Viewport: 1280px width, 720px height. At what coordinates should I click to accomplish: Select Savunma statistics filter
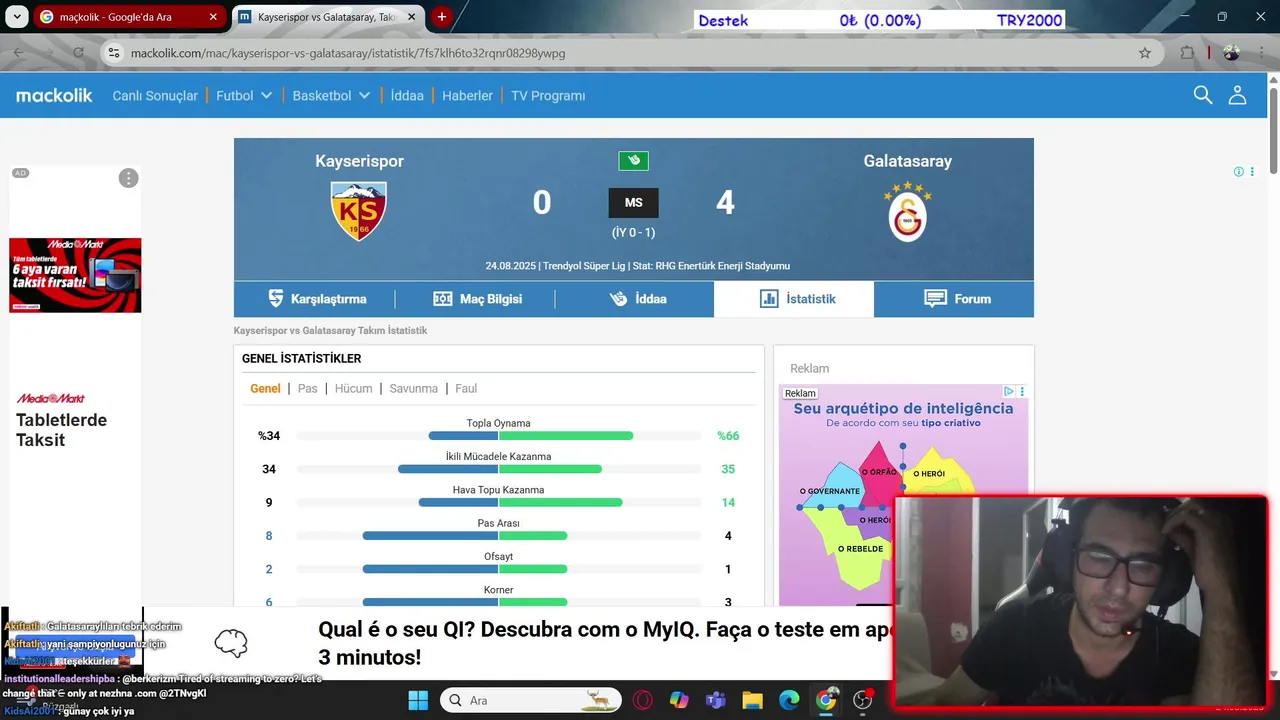[414, 388]
